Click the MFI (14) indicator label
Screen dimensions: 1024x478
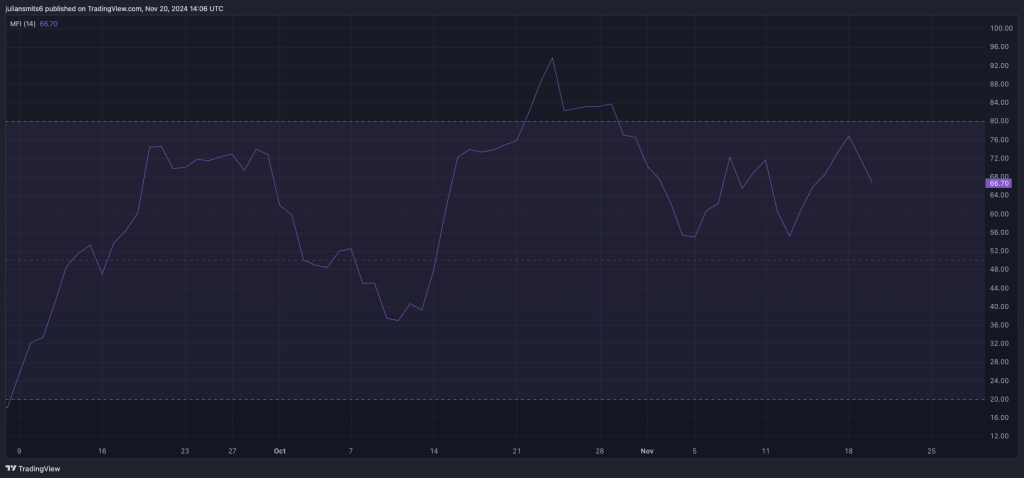coord(23,24)
